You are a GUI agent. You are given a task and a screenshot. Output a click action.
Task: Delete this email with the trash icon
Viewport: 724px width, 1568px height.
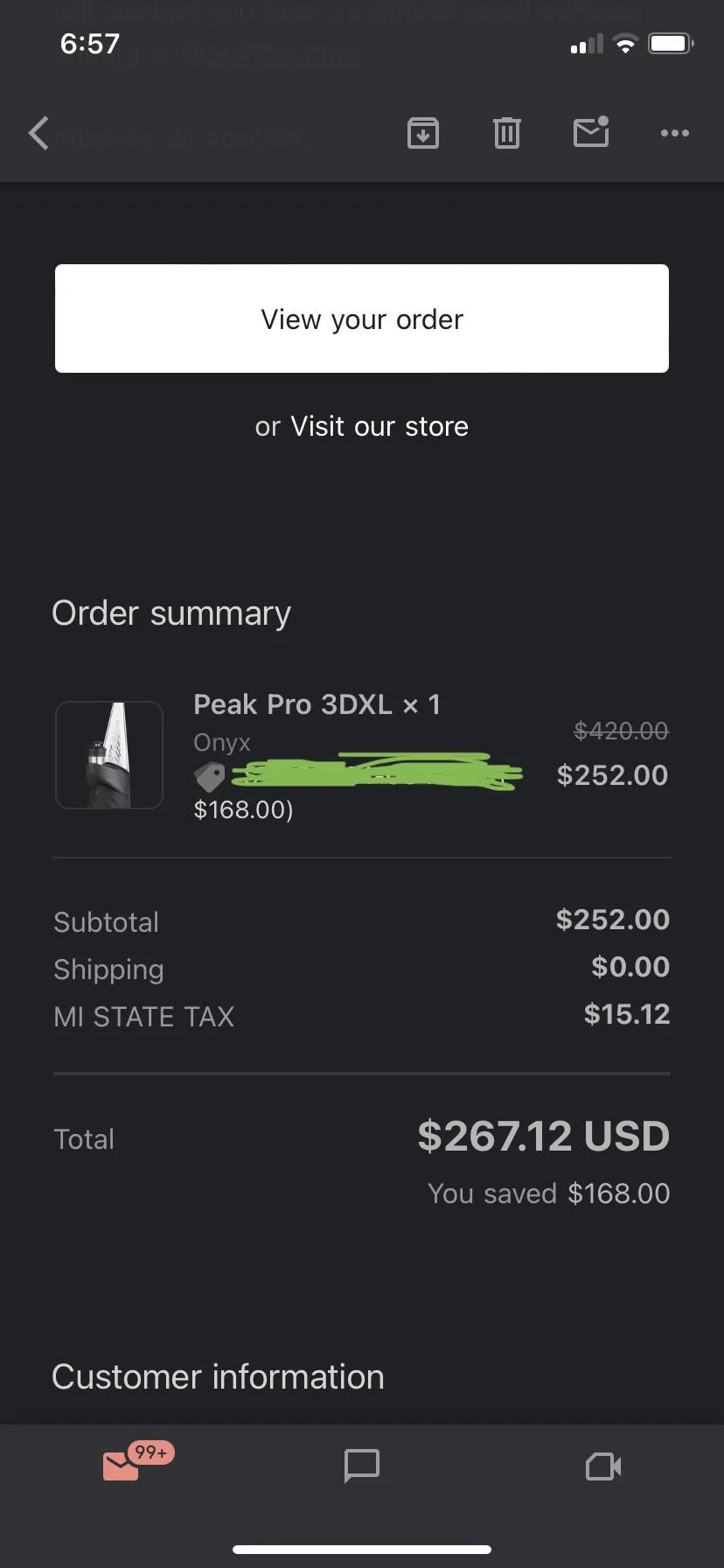point(505,133)
